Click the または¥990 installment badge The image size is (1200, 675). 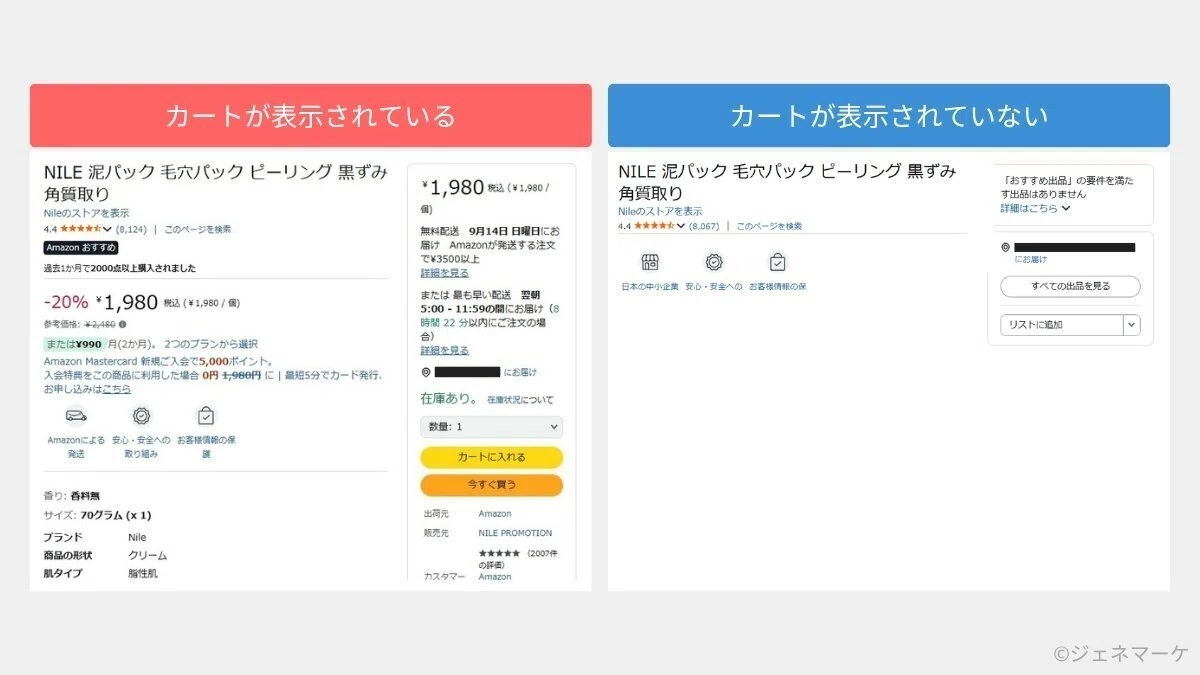[x=73, y=344]
